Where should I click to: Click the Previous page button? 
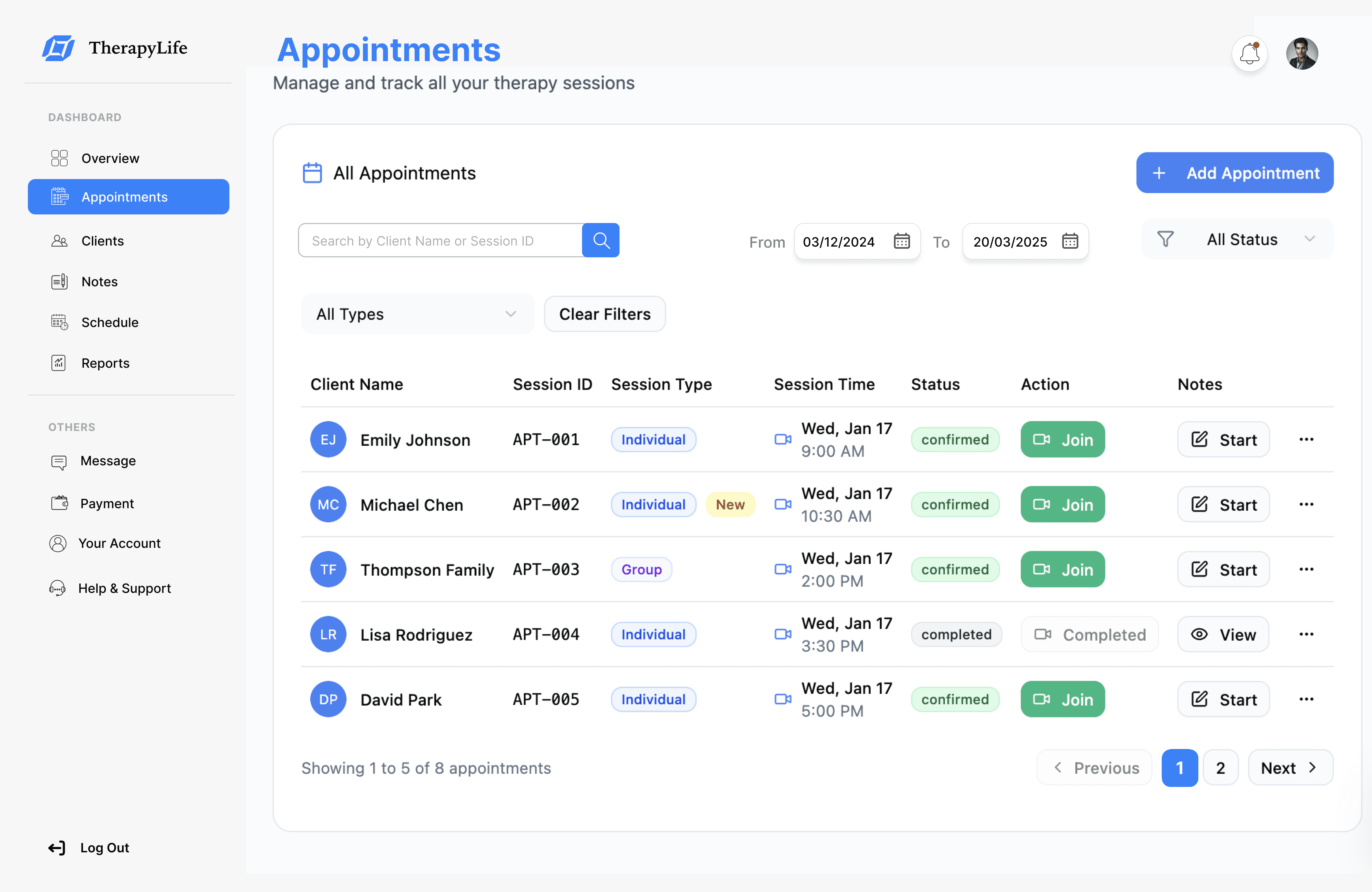(x=1094, y=767)
